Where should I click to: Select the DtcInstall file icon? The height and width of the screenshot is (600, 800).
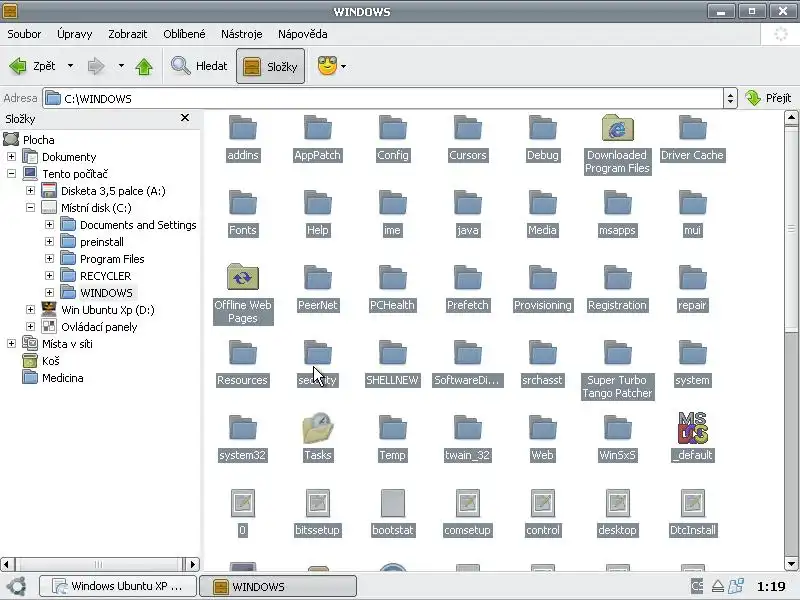click(692, 504)
